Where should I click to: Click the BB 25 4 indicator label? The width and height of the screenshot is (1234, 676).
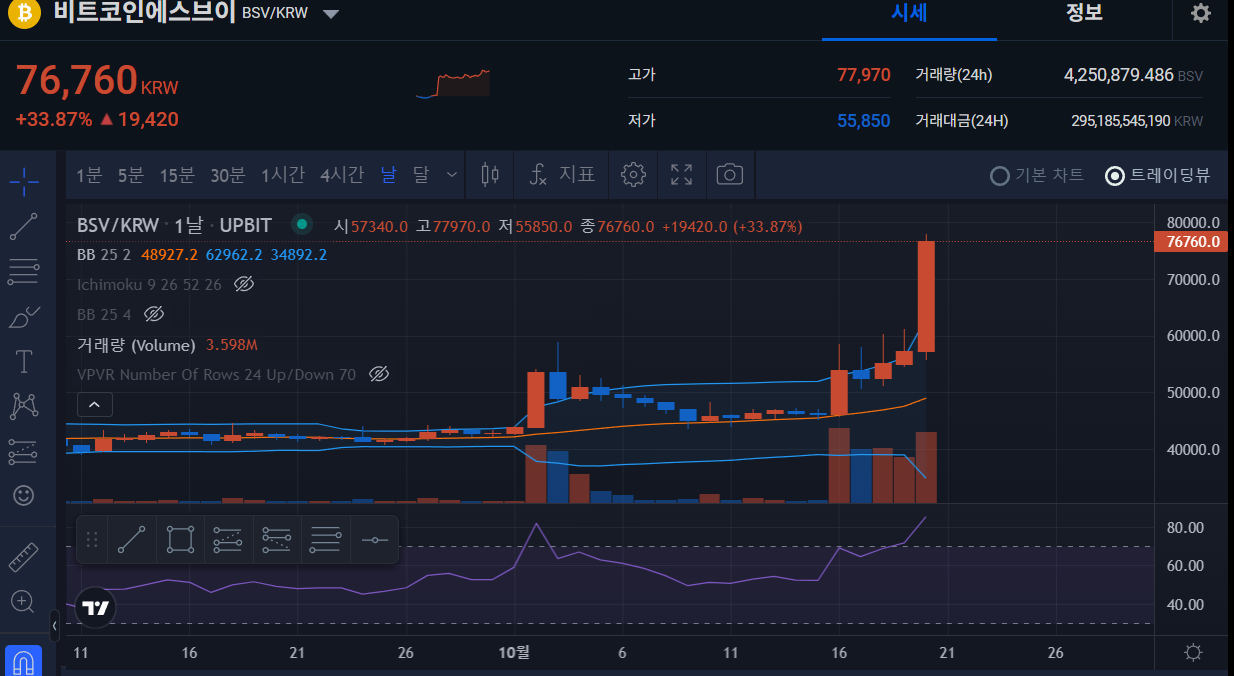(104, 314)
